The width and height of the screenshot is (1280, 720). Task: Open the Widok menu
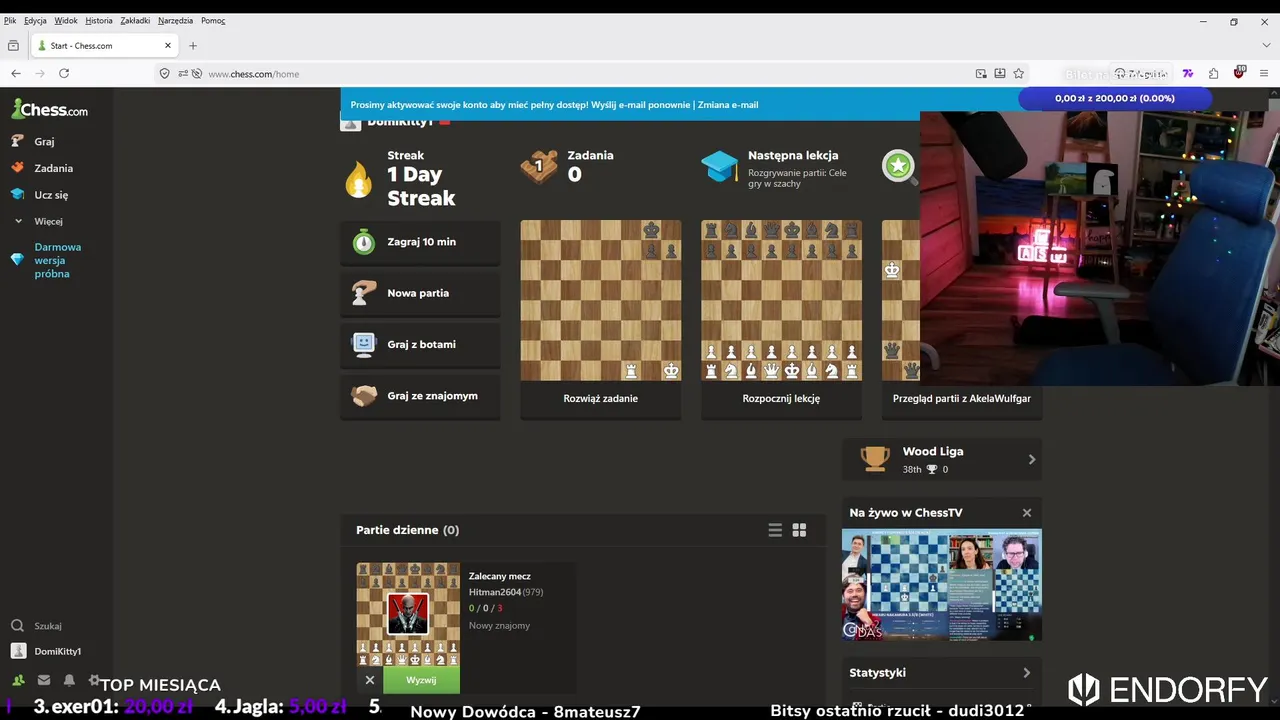[66, 20]
